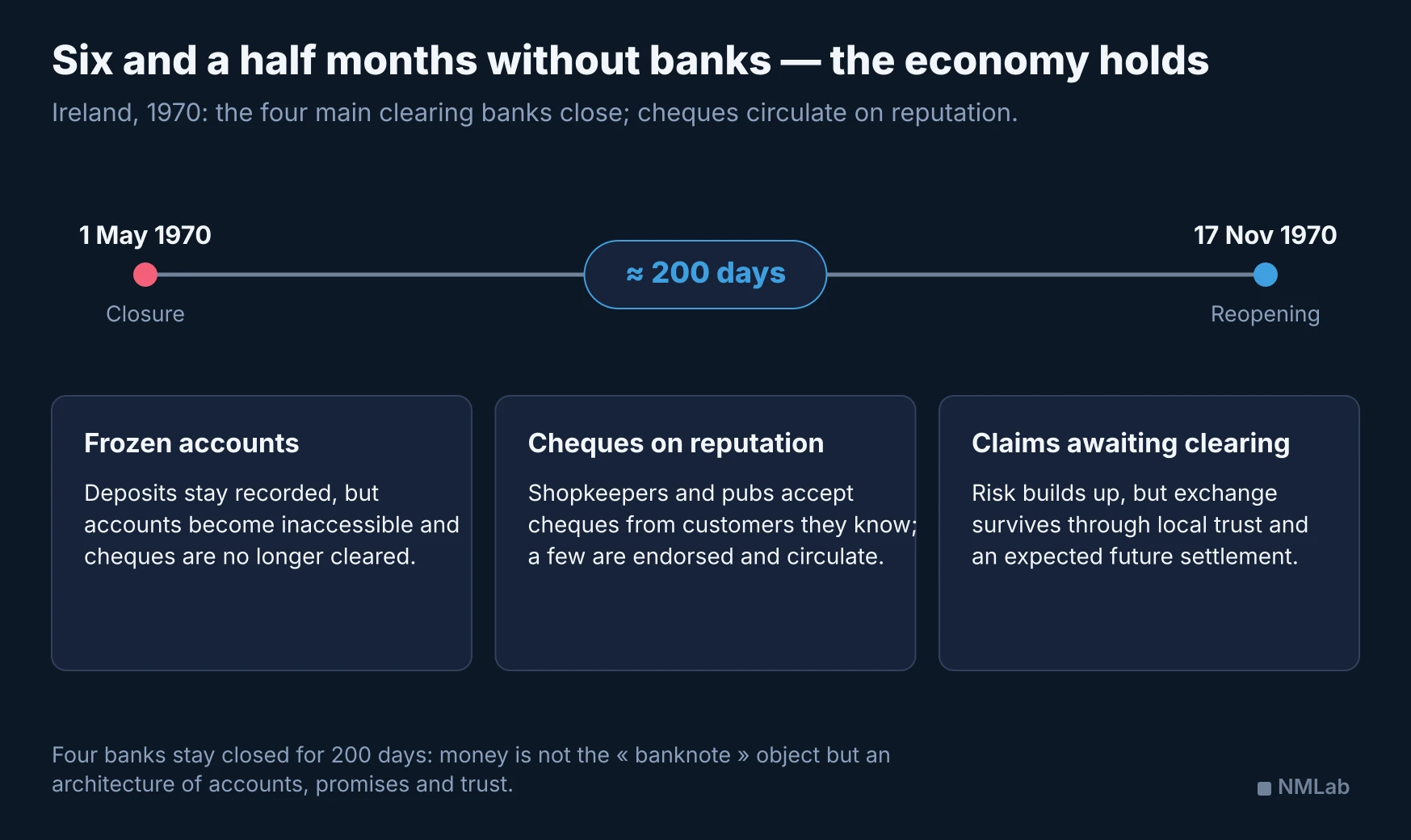1411x840 pixels.
Task: Select the Closure caption under the timeline
Action: [145, 313]
